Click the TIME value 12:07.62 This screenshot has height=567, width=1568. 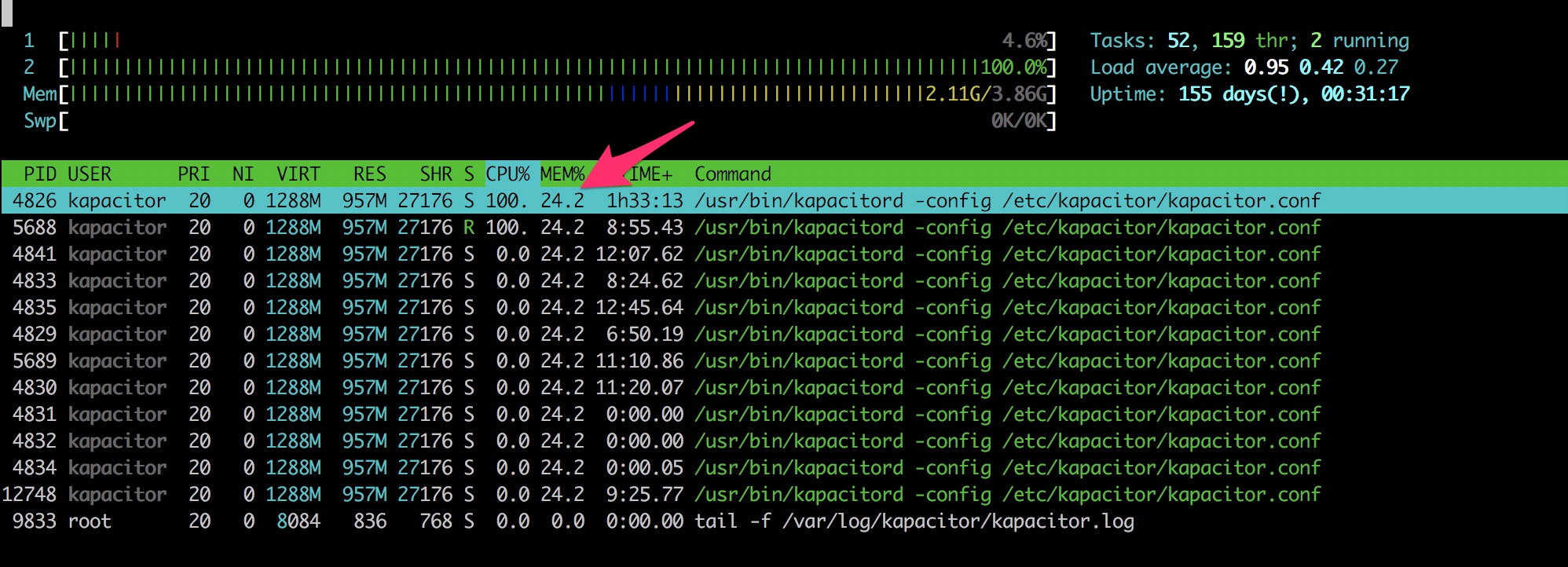point(639,254)
